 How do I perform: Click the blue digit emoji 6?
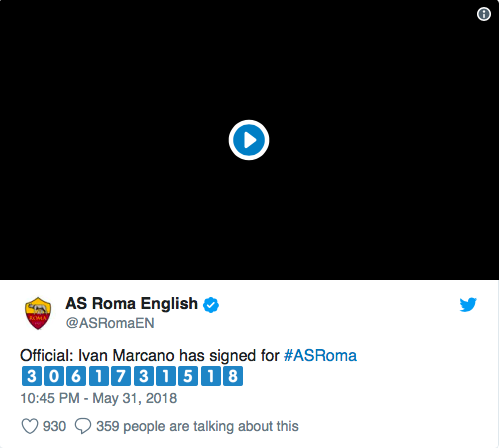coord(76,376)
